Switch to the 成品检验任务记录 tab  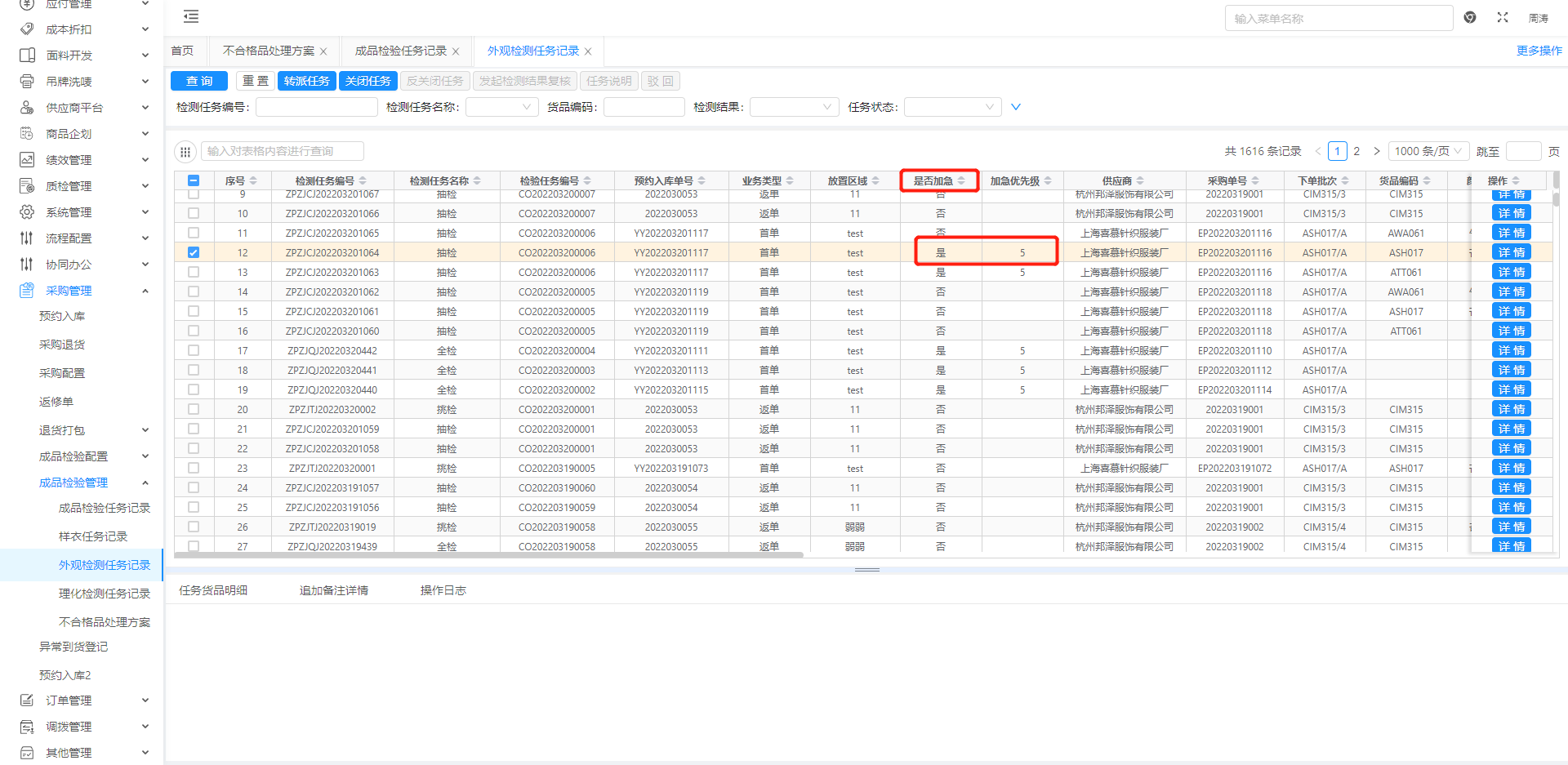tap(400, 51)
